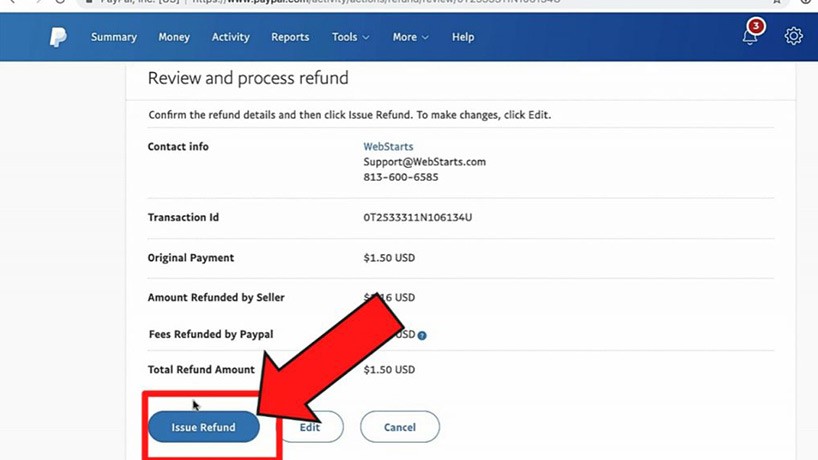Open the Reports section
818x460 pixels.
coord(290,37)
